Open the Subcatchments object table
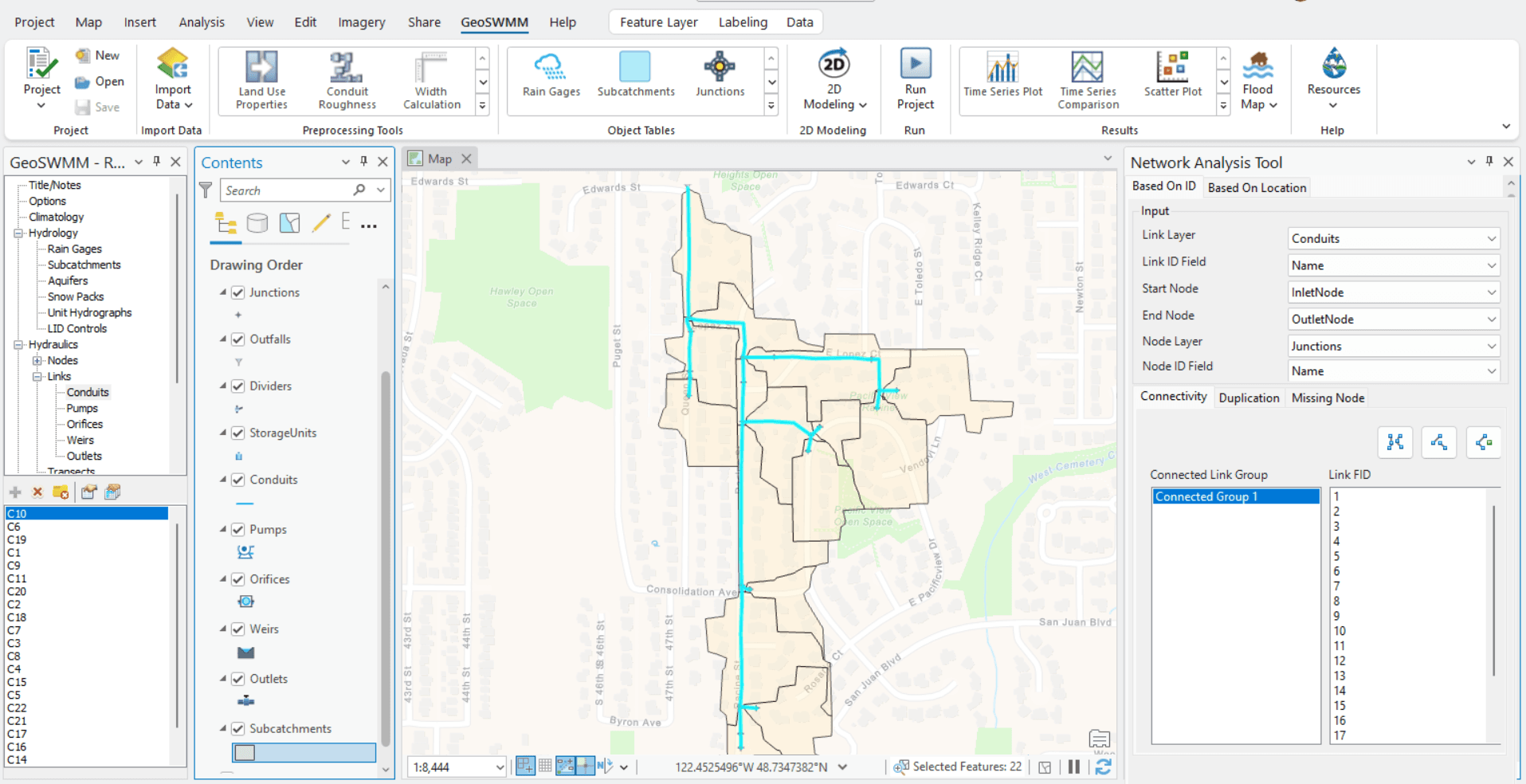Screen dimensions: 1526x784 point(635,75)
